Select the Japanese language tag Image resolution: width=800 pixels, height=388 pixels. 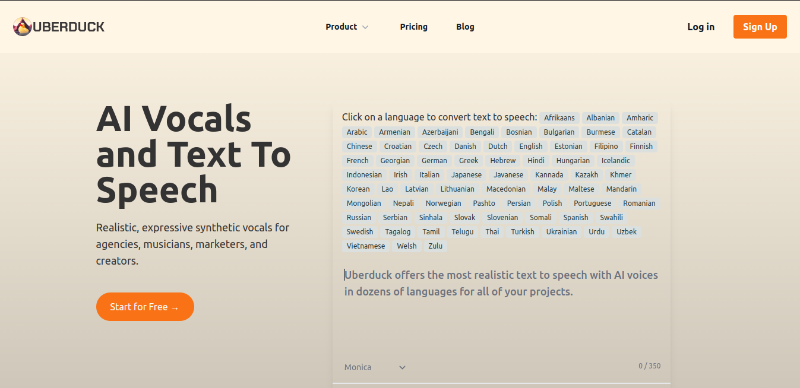[x=466, y=175]
